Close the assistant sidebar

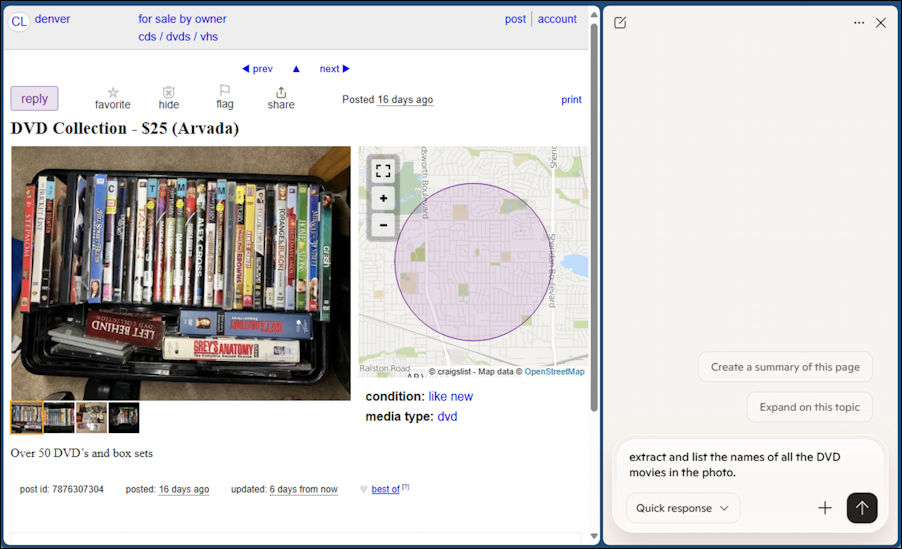(x=881, y=23)
